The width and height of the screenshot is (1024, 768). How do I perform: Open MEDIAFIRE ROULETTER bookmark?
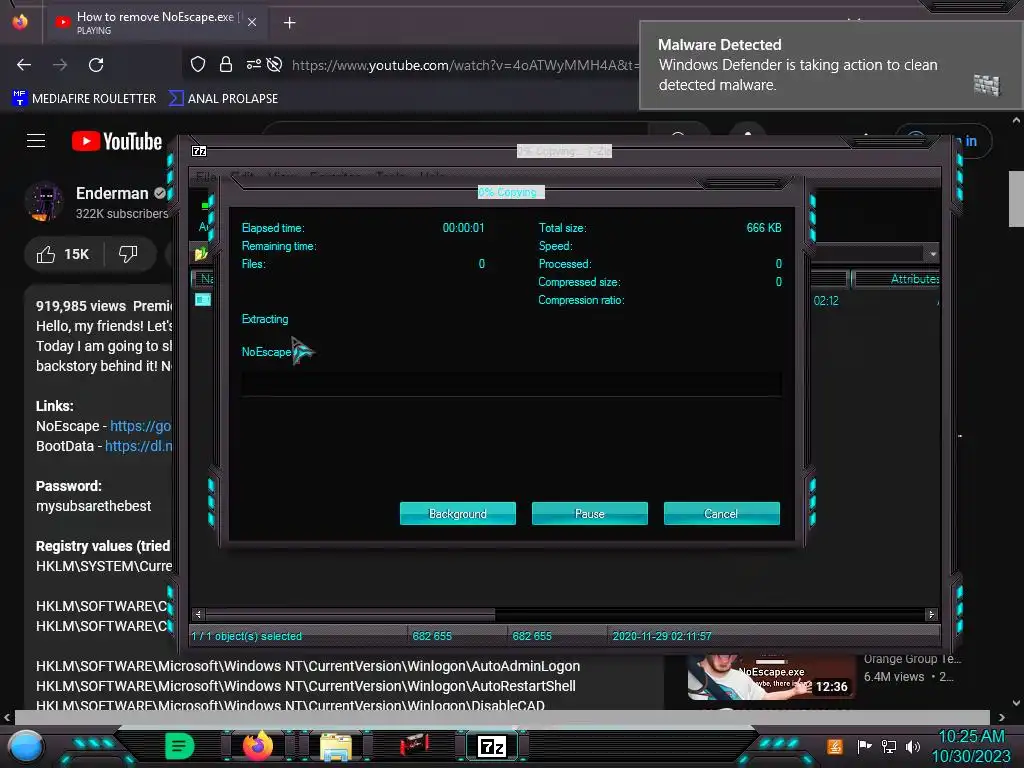[x=84, y=99]
